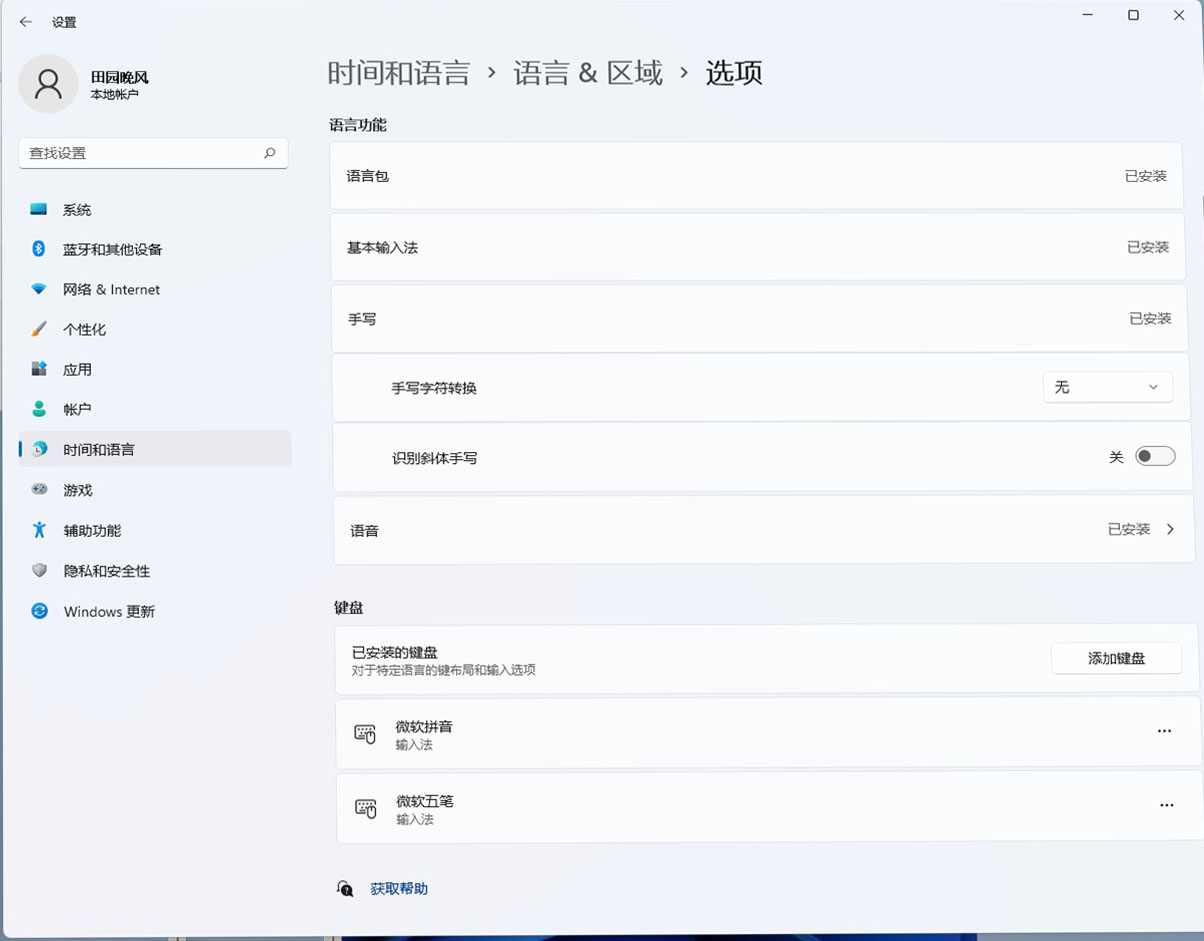This screenshot has width=1204, height=941.
Task: Click the 田园晚风 user avatar
Action: click(48, 84)
